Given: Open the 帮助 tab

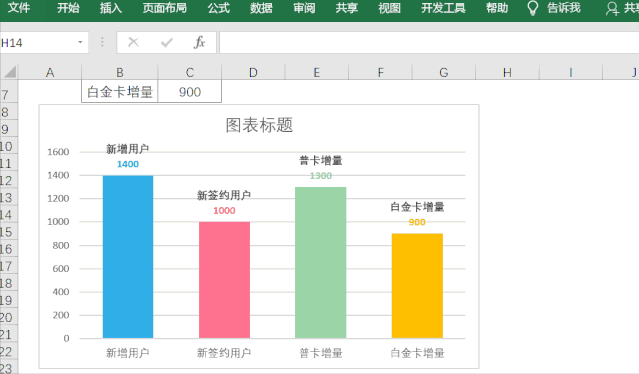Looking at the screenshot, I should point(497,8).
